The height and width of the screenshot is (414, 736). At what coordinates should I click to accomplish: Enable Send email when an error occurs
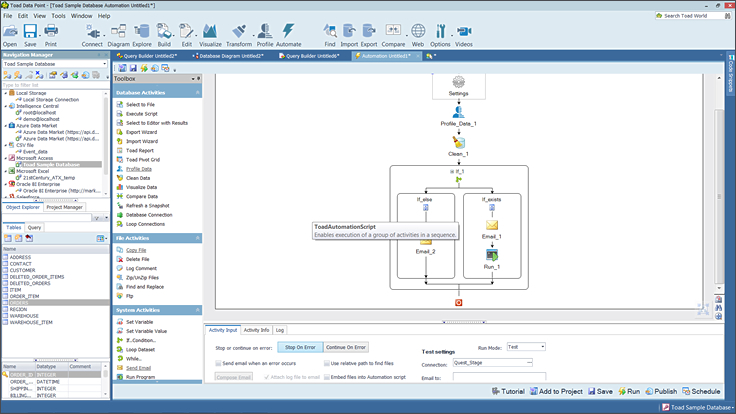(x=219, y=363)
